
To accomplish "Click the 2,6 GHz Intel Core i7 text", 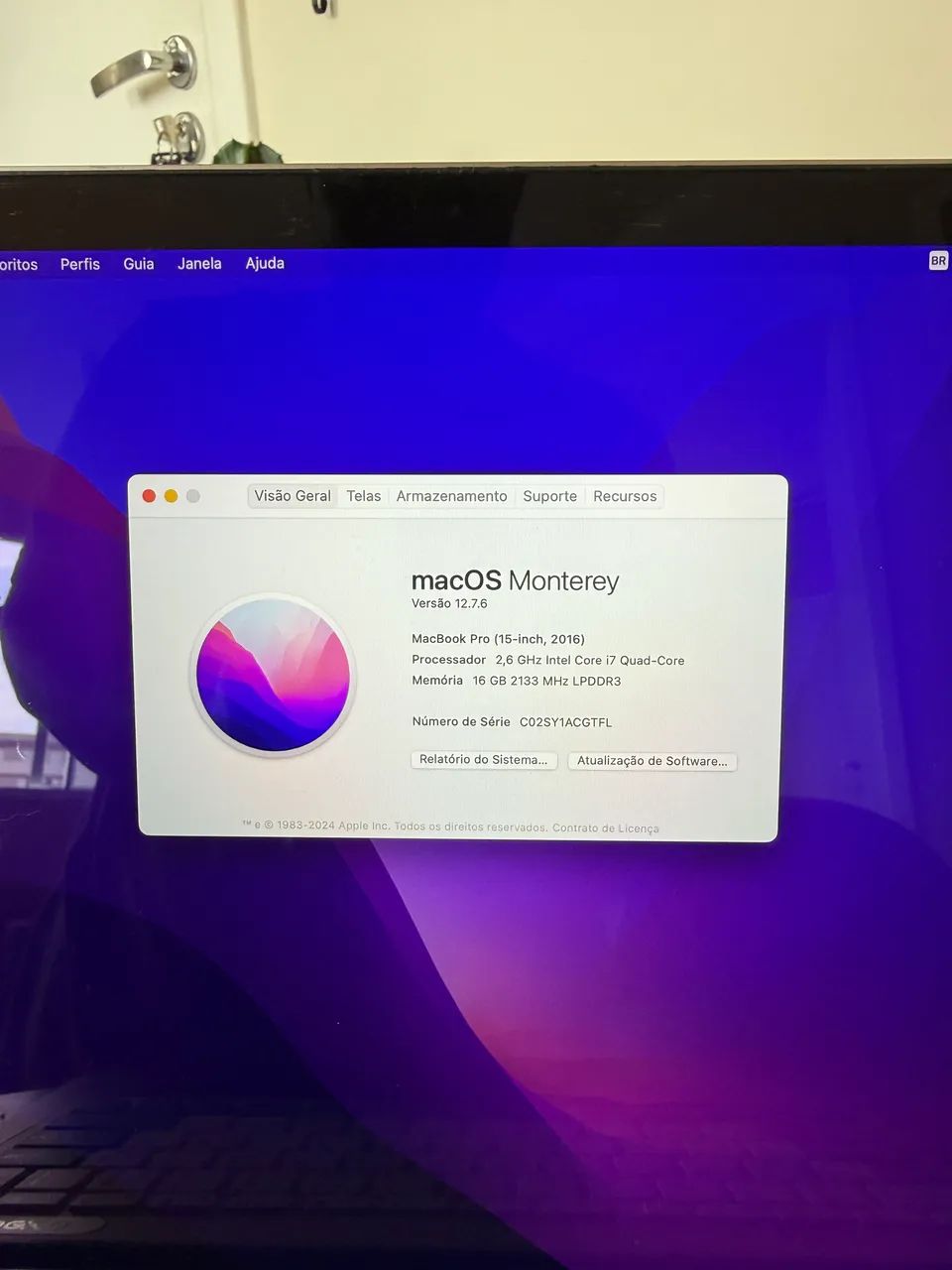I will (x=555, y=660).
